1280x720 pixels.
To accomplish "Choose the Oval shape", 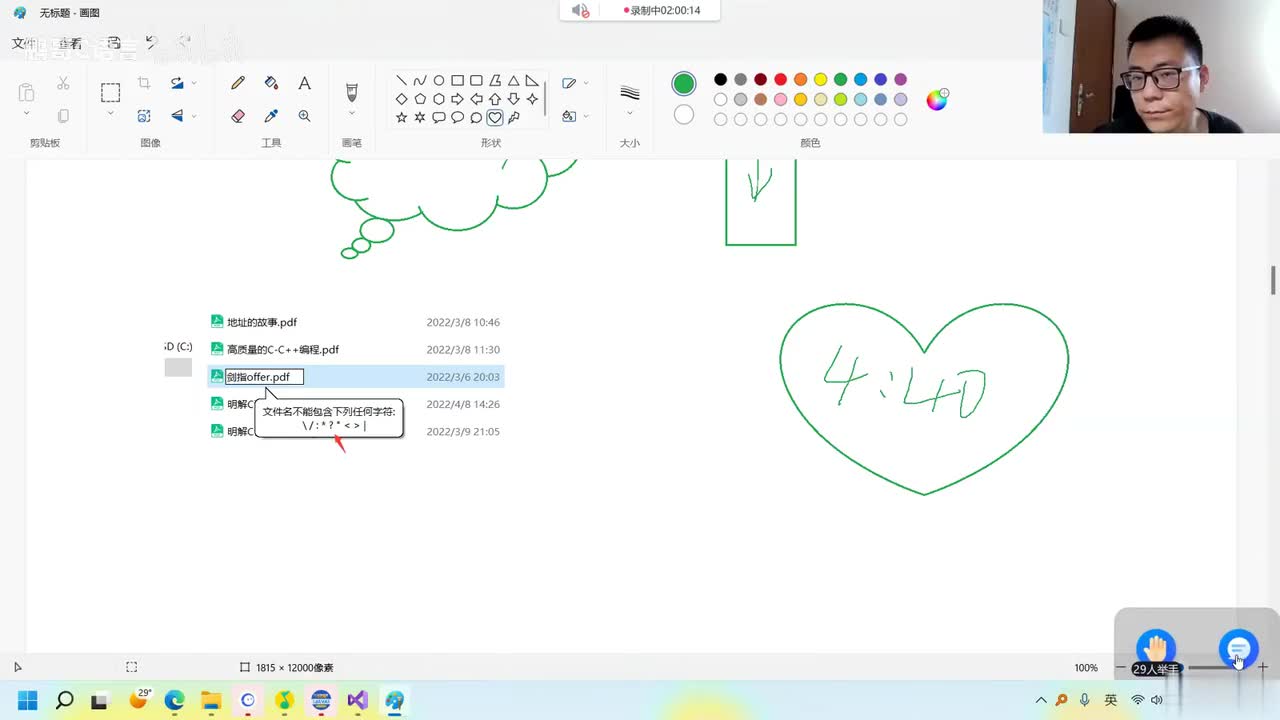I will pyautogui.click(x=438, y=81).
